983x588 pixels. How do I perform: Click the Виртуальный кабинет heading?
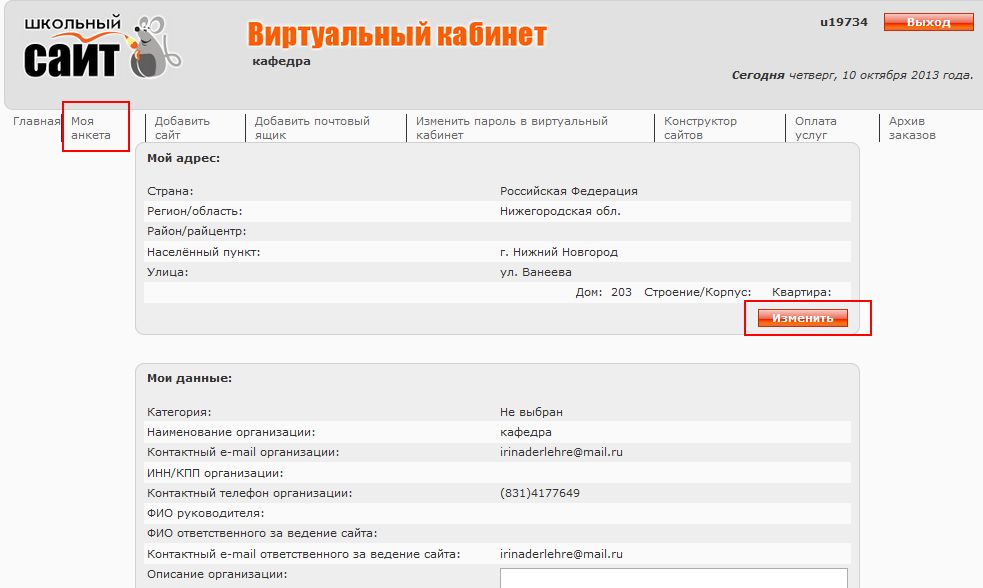click(x=397, y=35)
